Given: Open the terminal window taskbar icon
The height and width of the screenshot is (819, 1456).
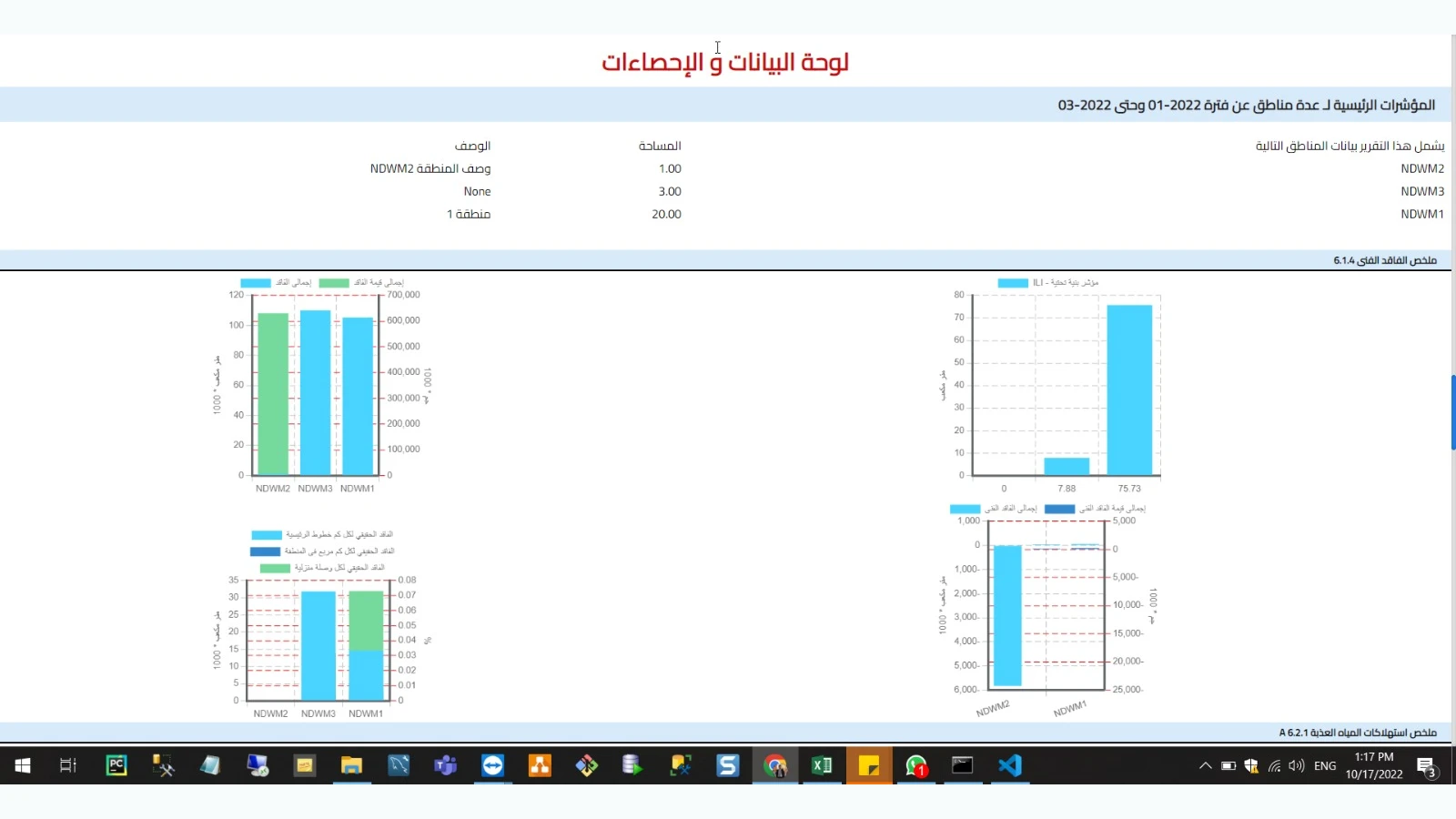Looking at the screenshot, I should (963, 765).
